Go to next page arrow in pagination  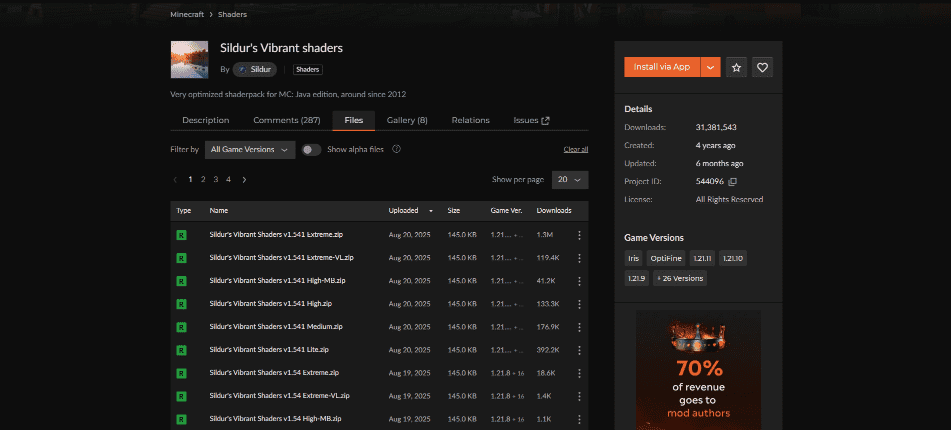point(244,180)
